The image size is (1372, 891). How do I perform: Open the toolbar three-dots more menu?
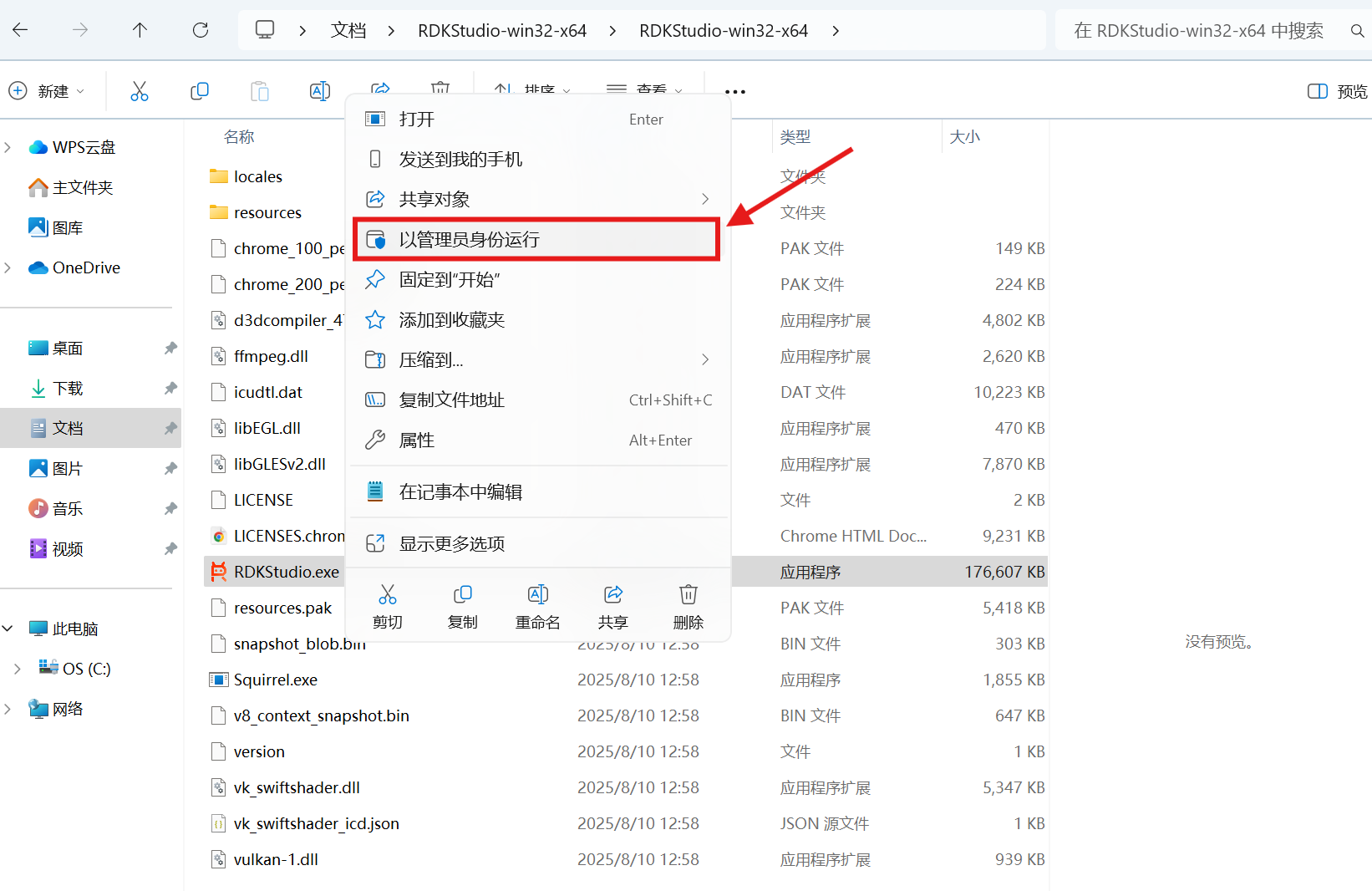(x=735, y=91)
